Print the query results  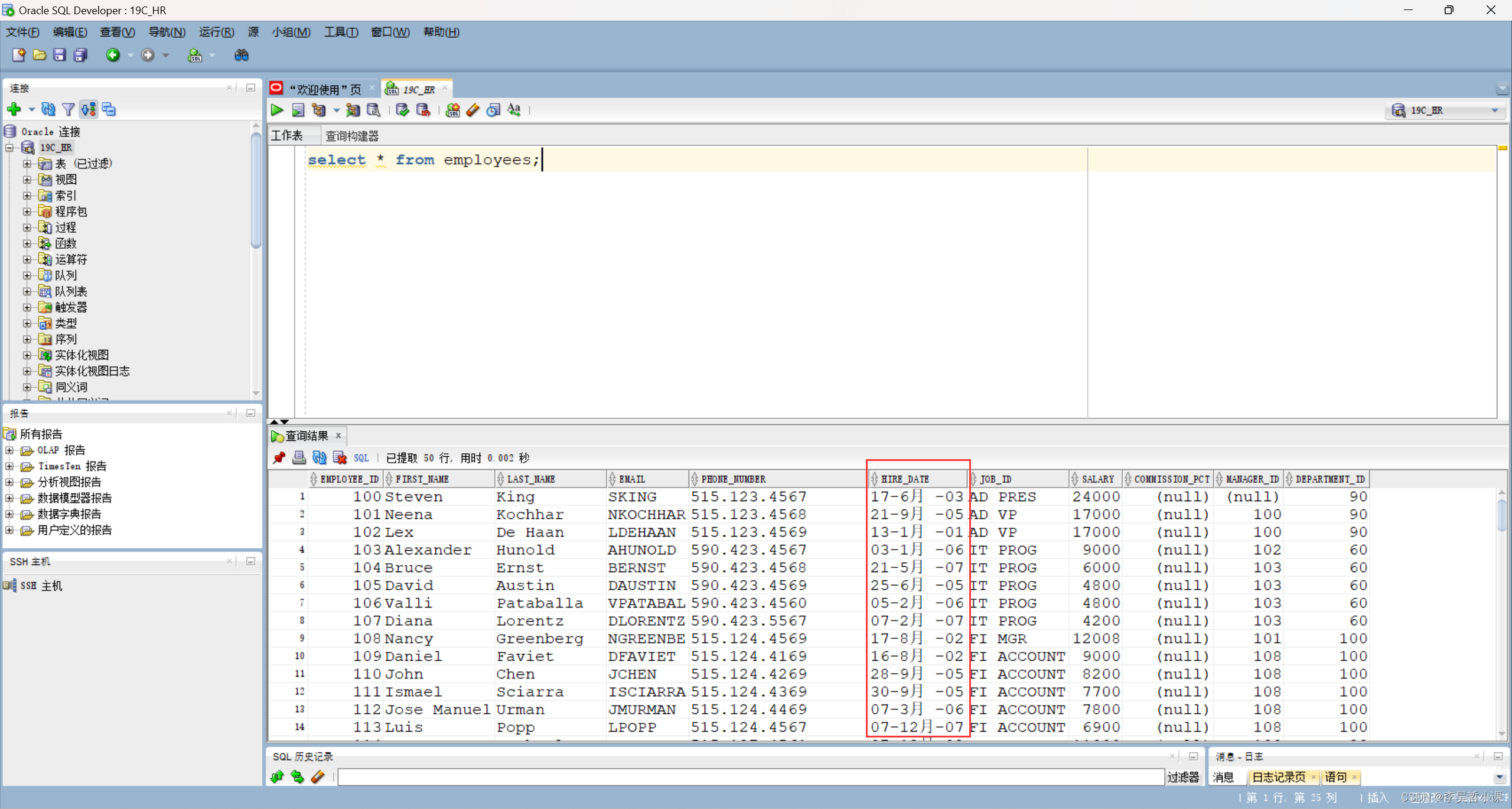click(299, 457)
